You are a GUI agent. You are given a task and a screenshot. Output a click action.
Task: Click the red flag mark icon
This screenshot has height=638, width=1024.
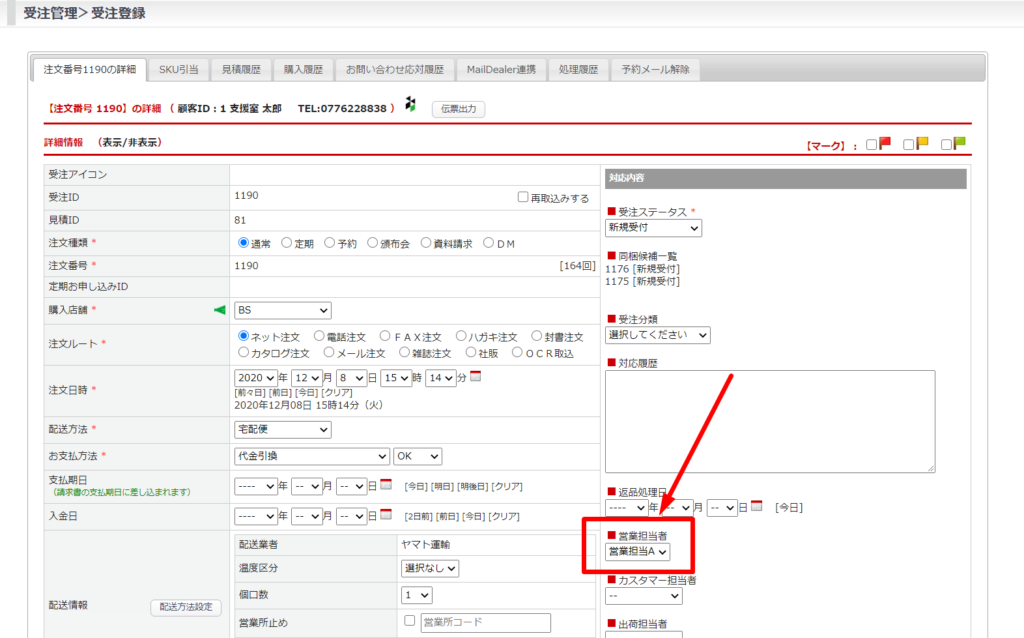point(884,144)
